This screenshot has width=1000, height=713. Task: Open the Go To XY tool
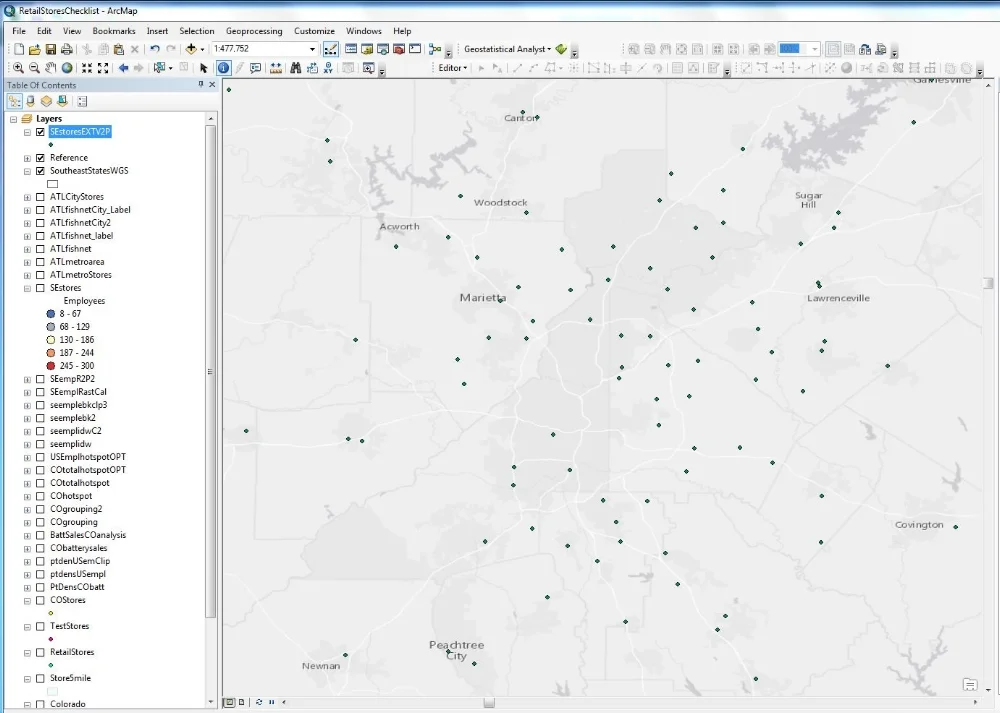click(x=328, y=68)
